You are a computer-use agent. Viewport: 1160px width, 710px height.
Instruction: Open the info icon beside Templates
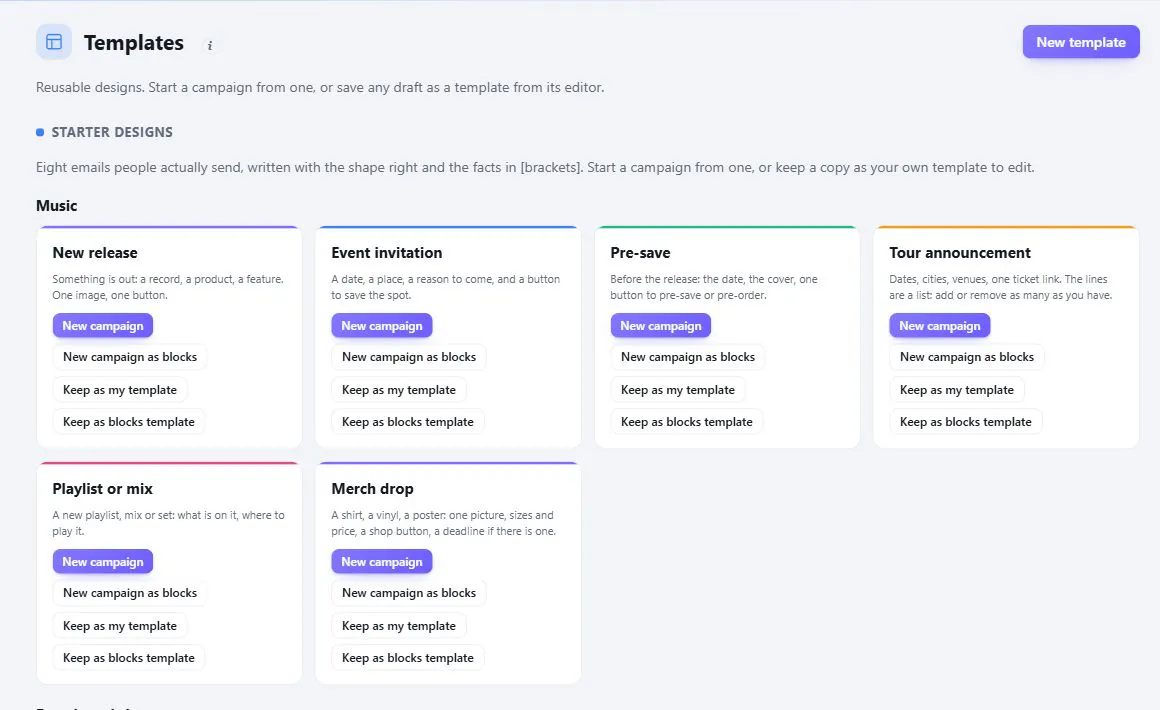point(210,46)
